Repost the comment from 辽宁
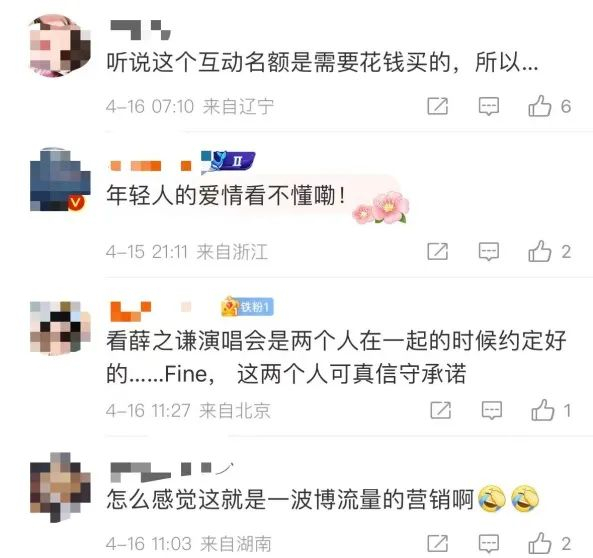 [x=438, y=106]
